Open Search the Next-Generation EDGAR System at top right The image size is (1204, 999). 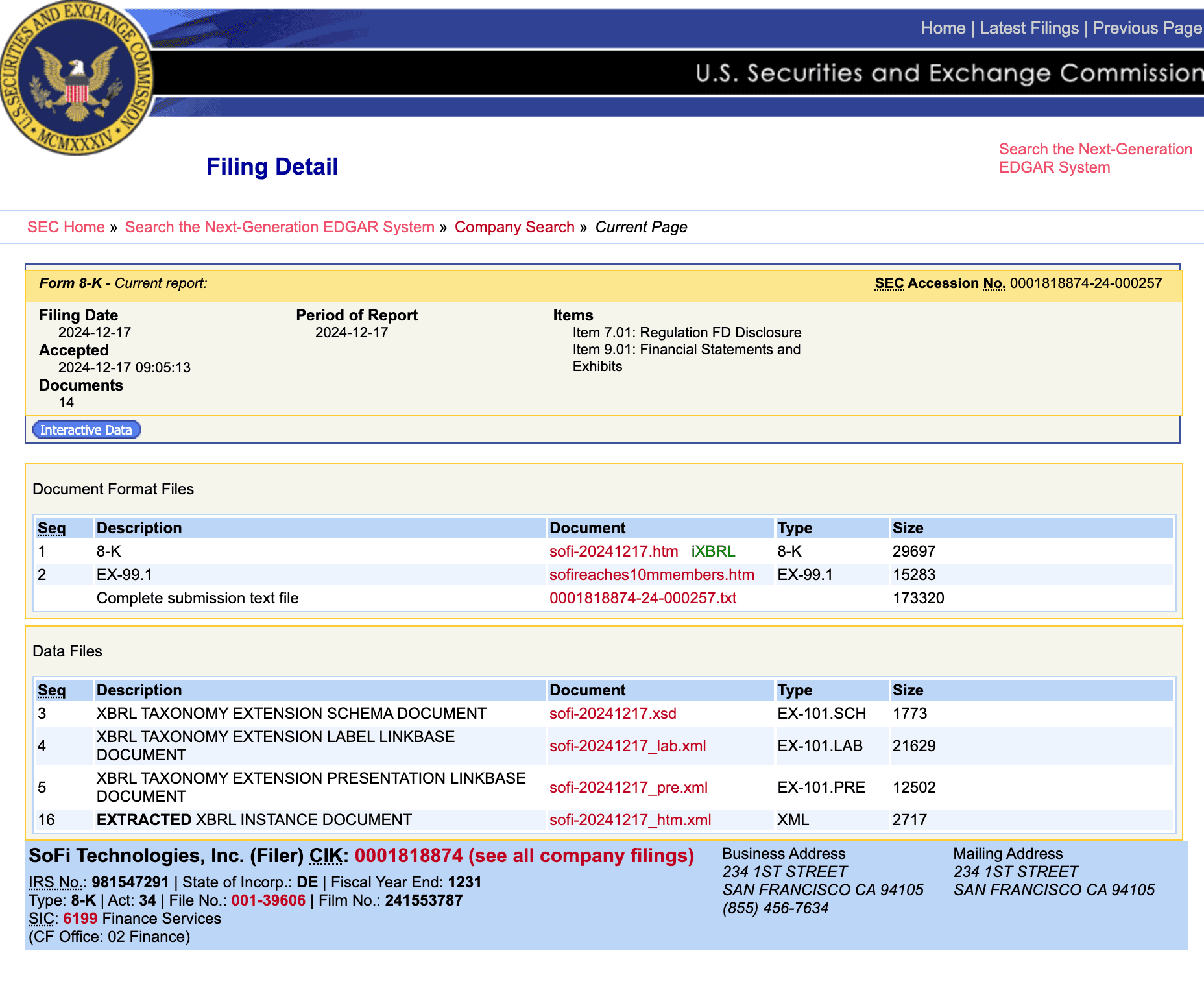(1096, 158)
